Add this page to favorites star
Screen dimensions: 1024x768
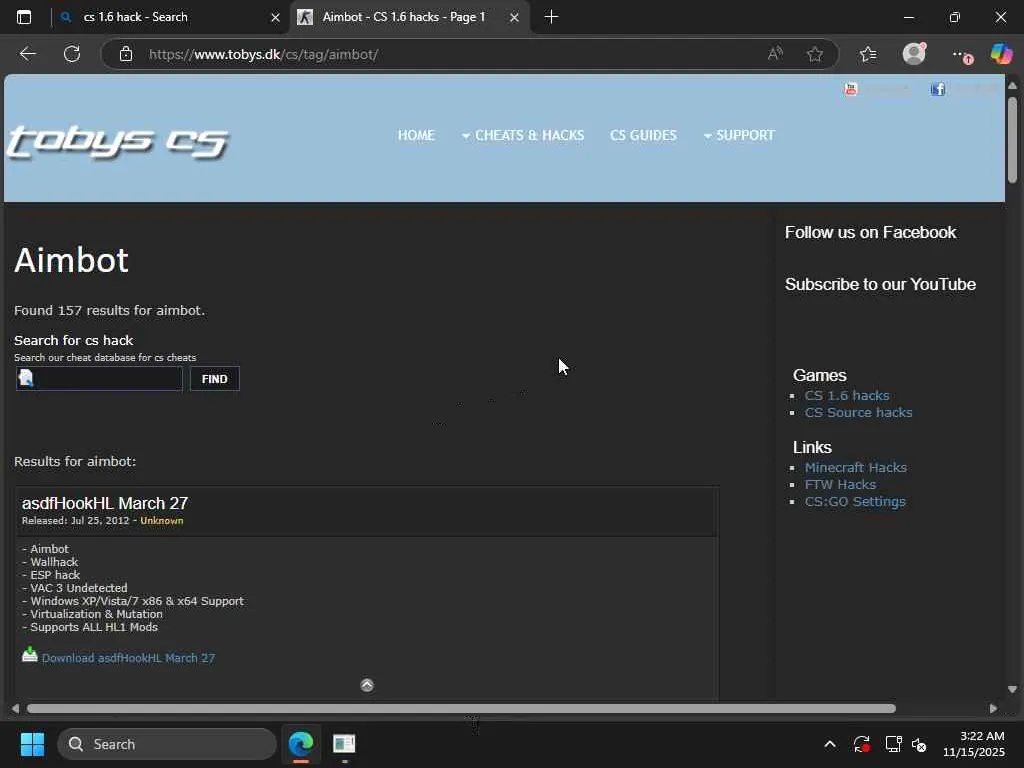pos(814,54)
